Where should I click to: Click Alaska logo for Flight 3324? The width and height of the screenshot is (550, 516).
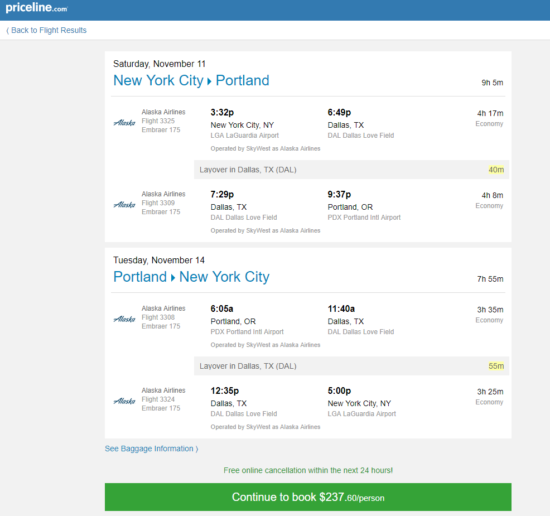(125, 401)
